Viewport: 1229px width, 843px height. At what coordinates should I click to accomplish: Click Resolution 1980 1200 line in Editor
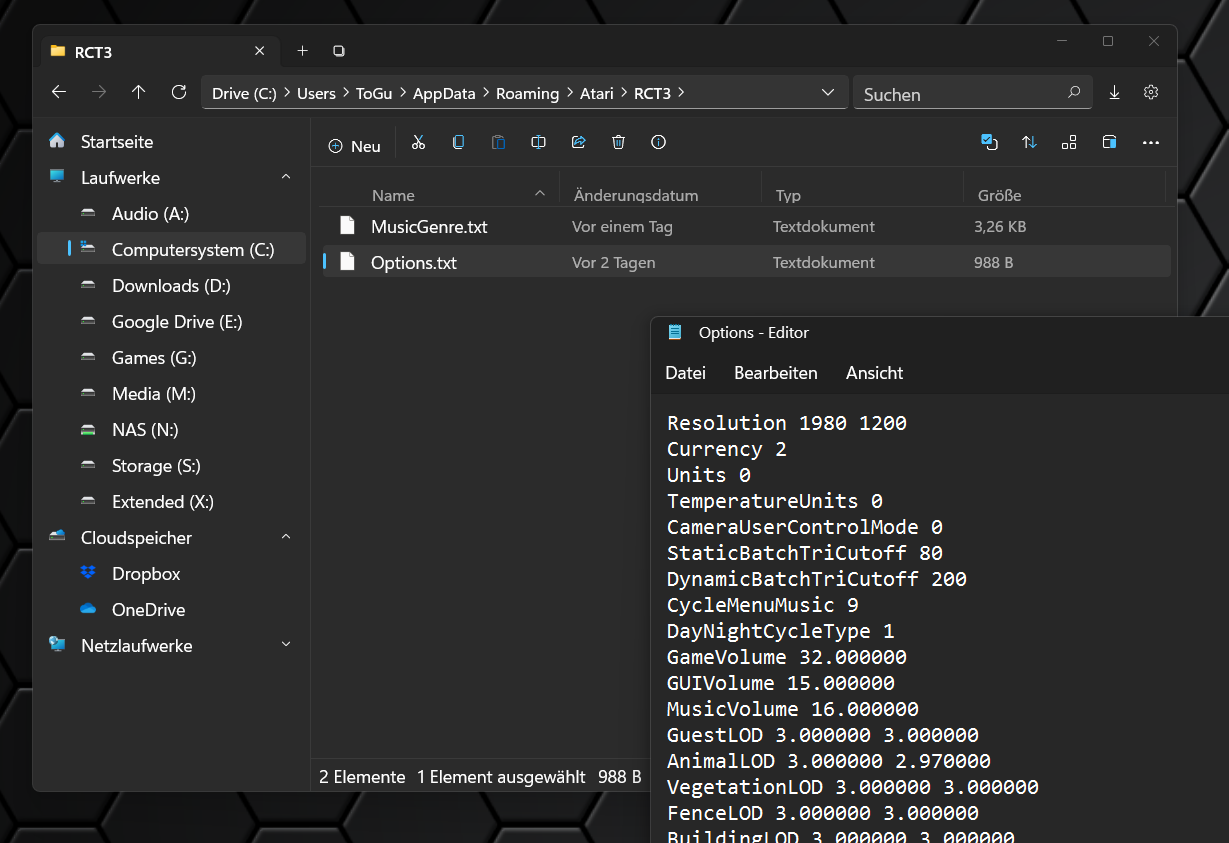[x=787, y=423]
